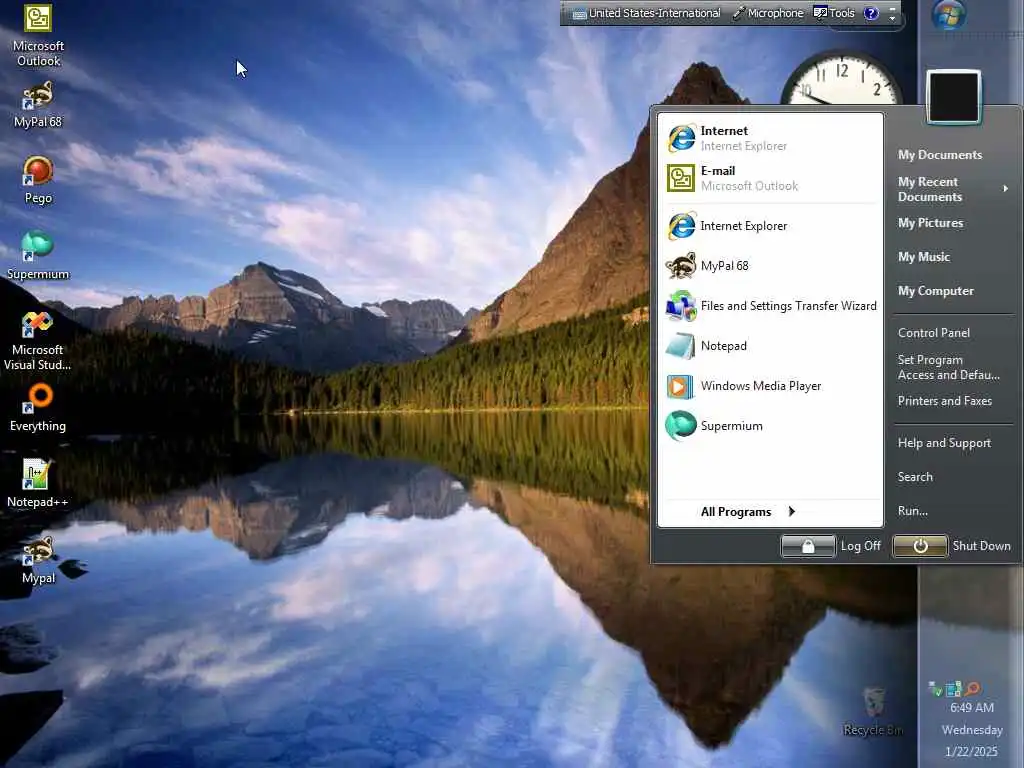This screenshot has width=1024, height=768.
Task: Click the green checkmark tray icon
Action: (935, 688)
